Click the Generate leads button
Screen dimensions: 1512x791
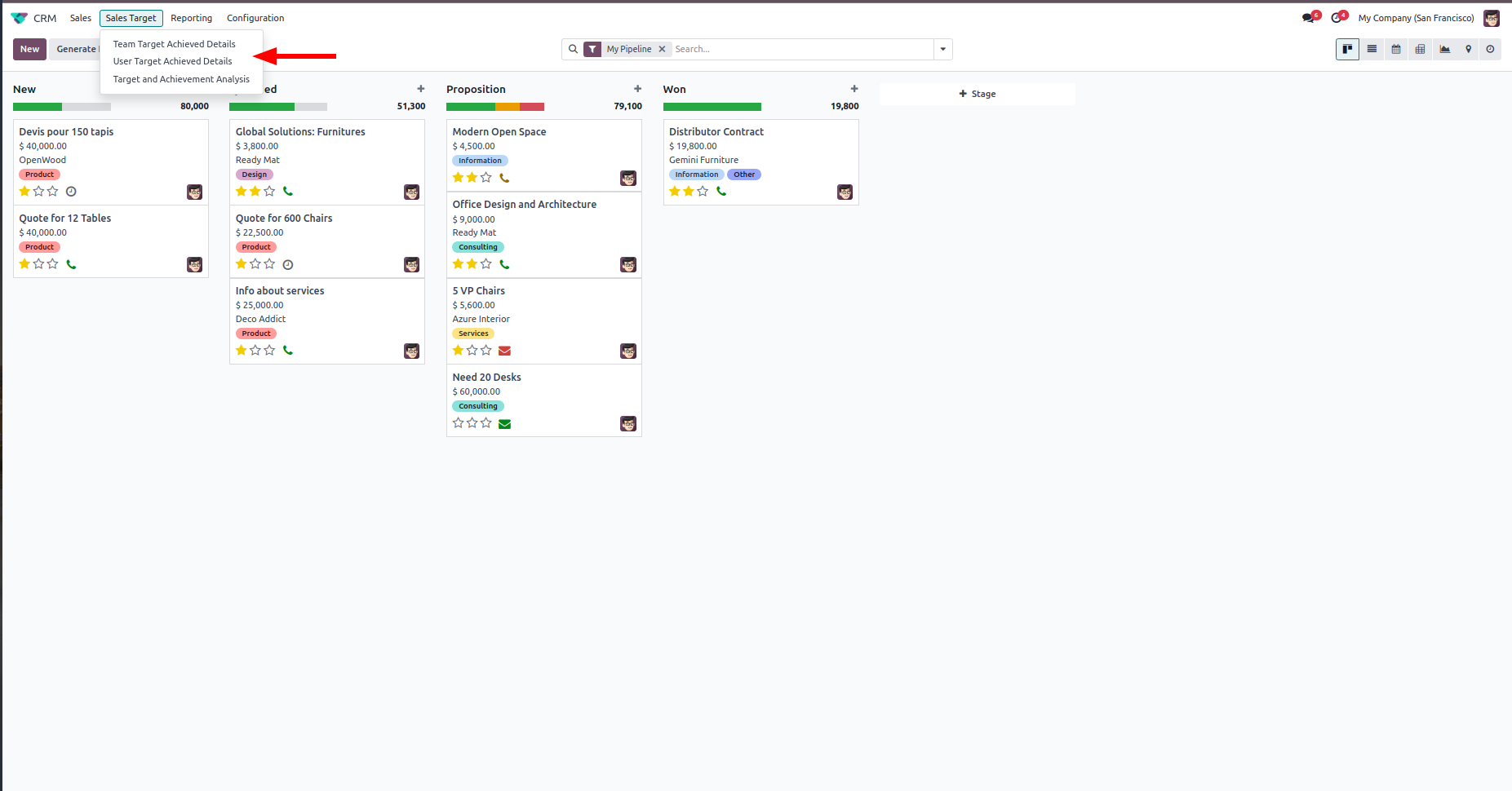click(x=75, y=49)
